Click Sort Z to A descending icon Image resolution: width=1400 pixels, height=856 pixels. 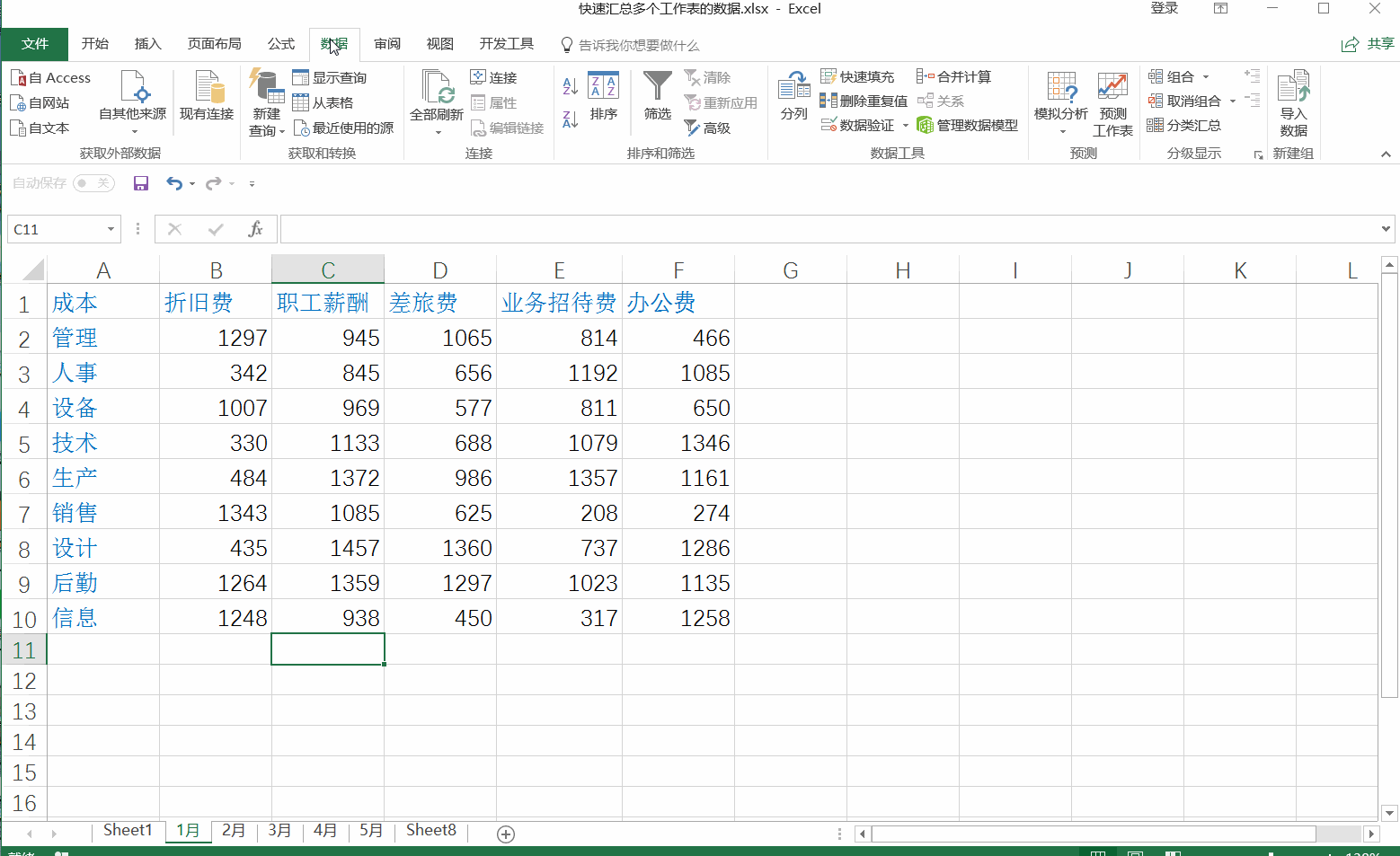(x=570, y=119)
